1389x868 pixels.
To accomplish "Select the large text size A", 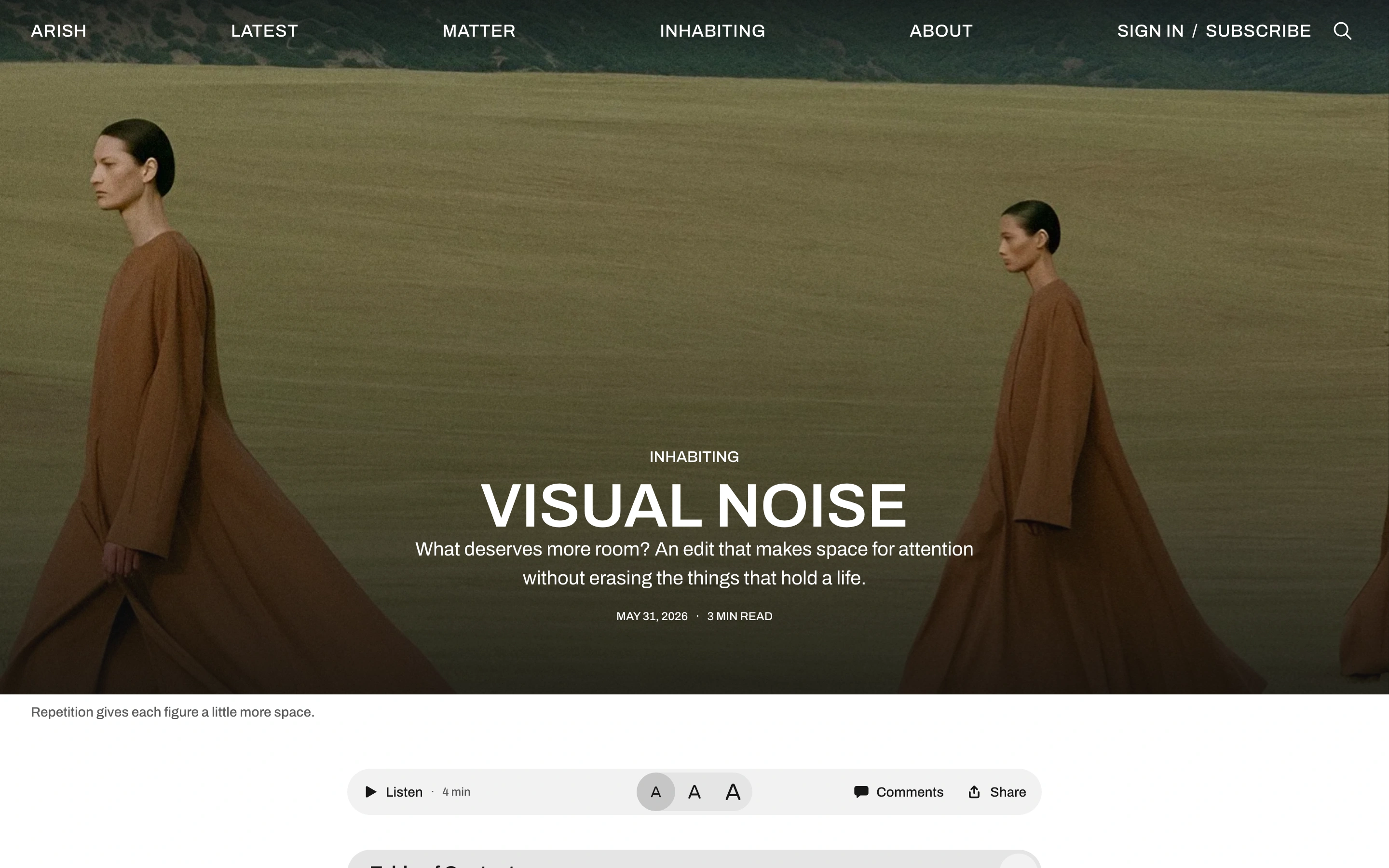I will 733,792.
